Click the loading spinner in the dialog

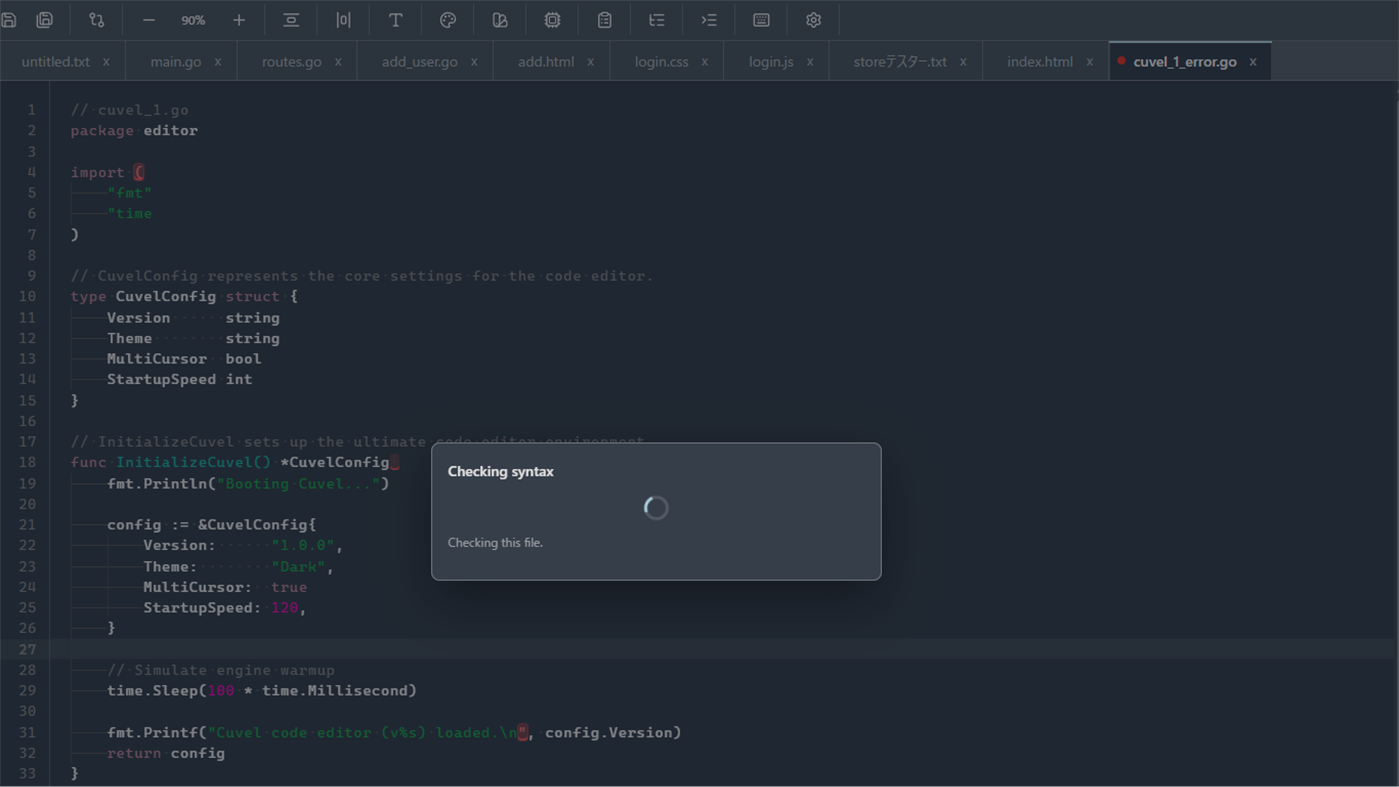point(656,508)
